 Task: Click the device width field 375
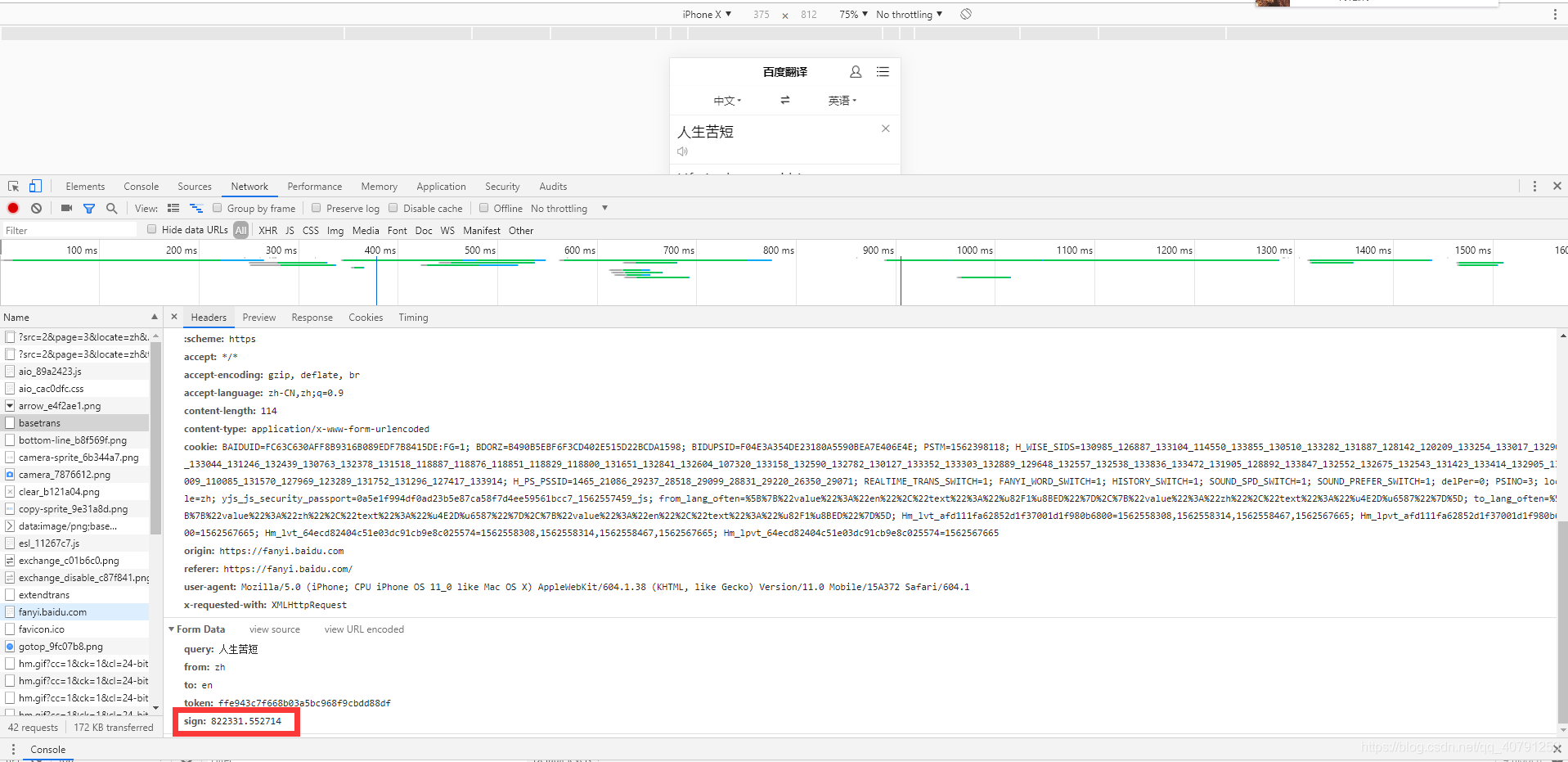pos(762,14)
